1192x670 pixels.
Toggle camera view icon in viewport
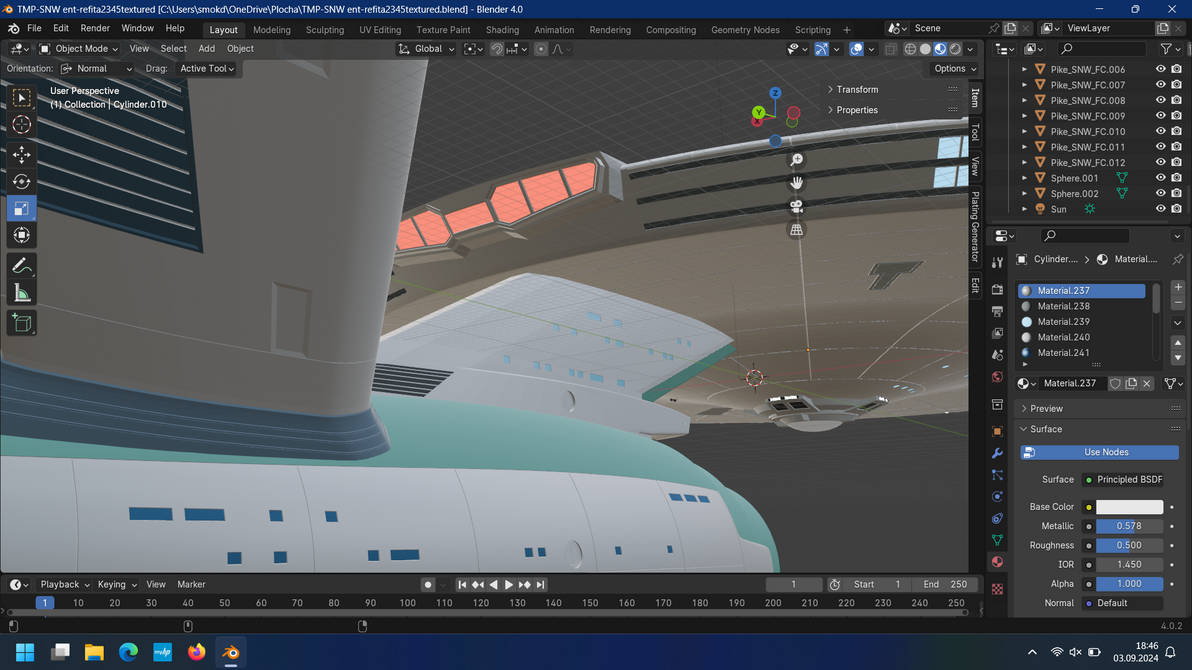tap(796, 206)
